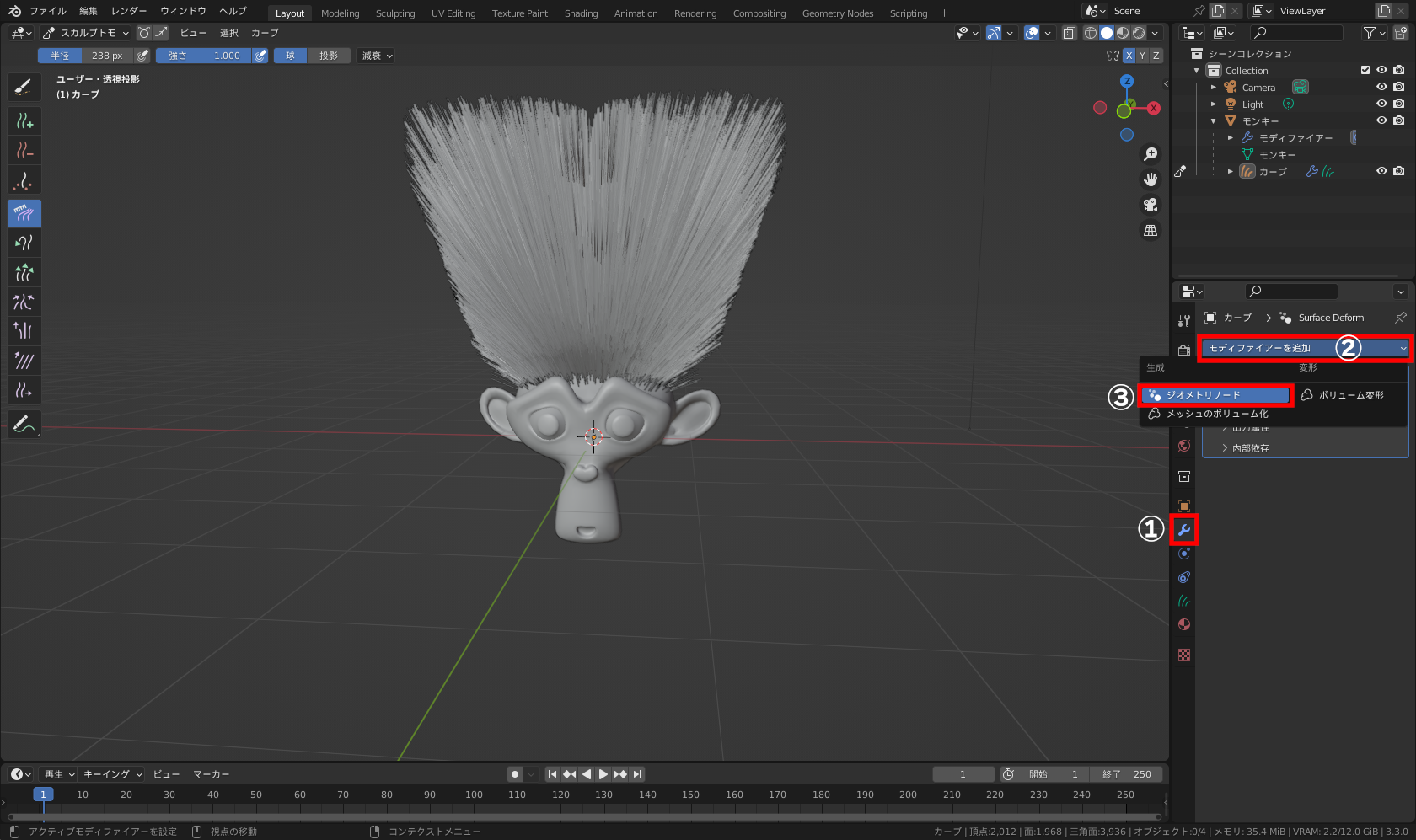Open the 減衰 falloff dropdown
The width and height of the screenshot is (1416, 840).
click(x=377, y=56)
